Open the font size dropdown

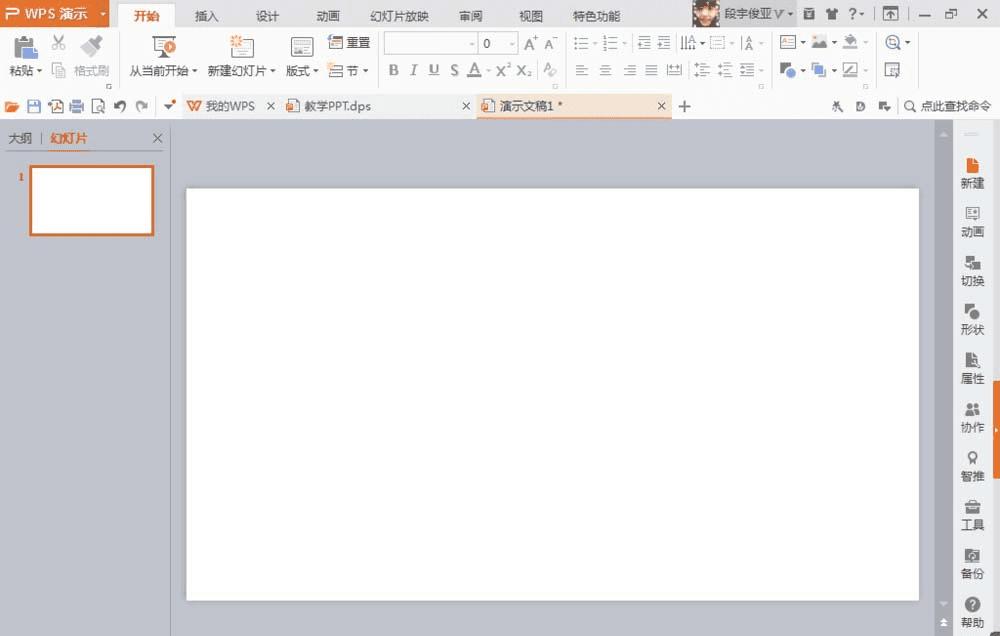tap(512, 44)
